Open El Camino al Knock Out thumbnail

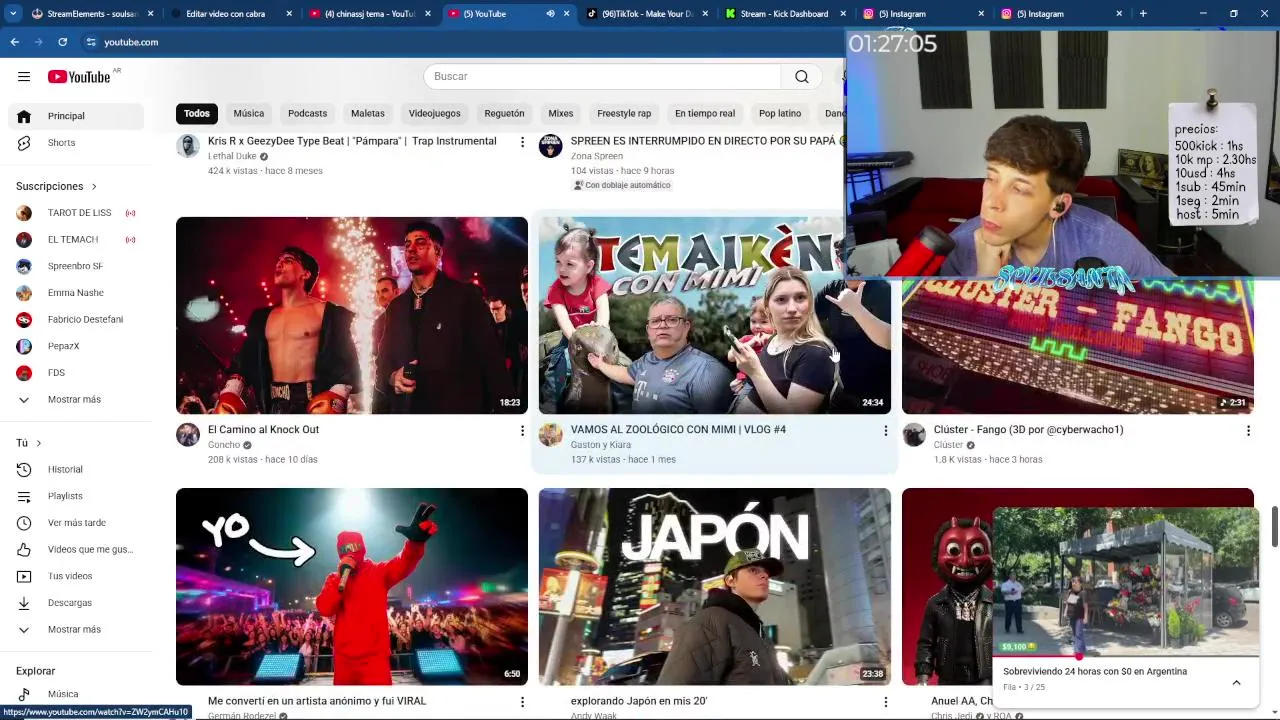tap(352, 315)
